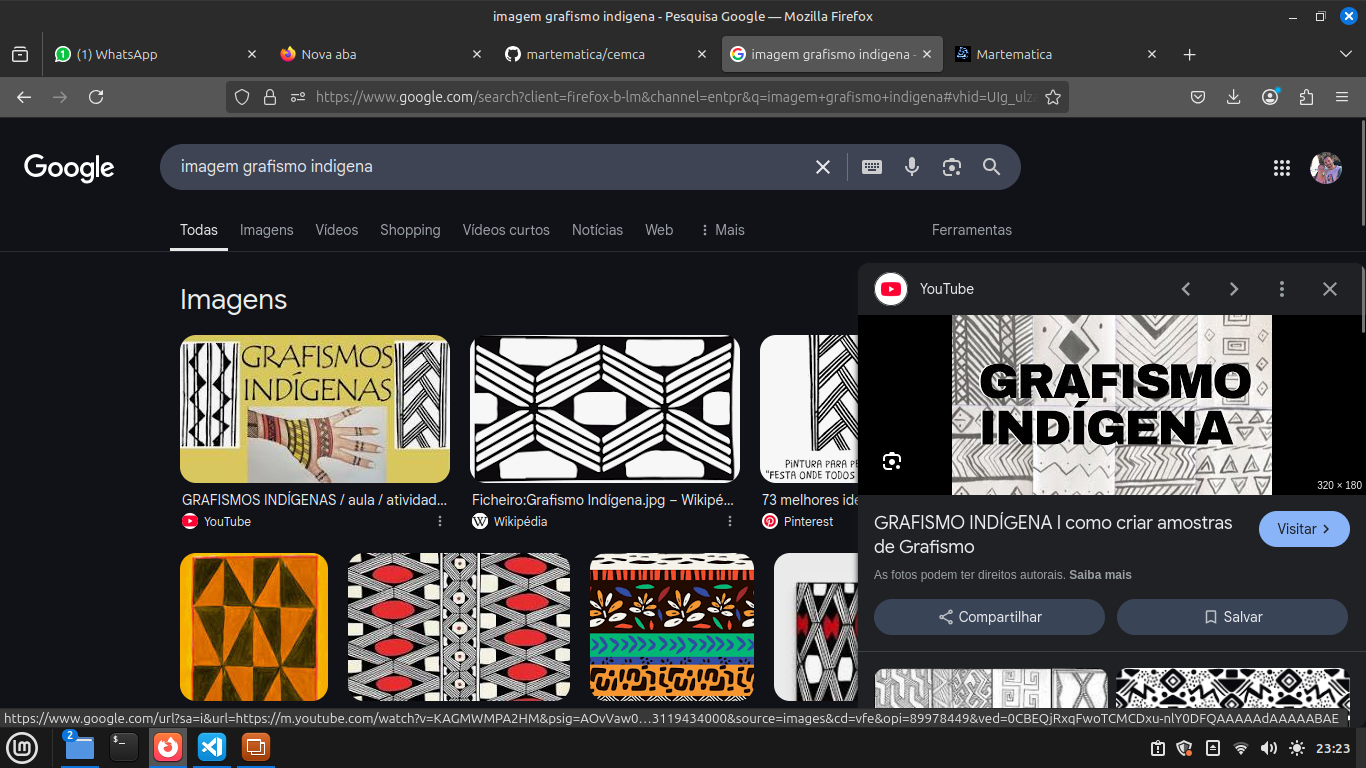1366x768 pixels.
Task: Open red ovals pattern thumbnail
Action: pyautogui.click(x=459, y=627)
